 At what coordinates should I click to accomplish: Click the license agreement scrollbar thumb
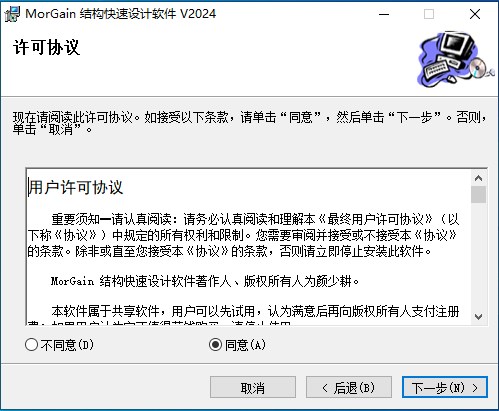pos(479,194)
